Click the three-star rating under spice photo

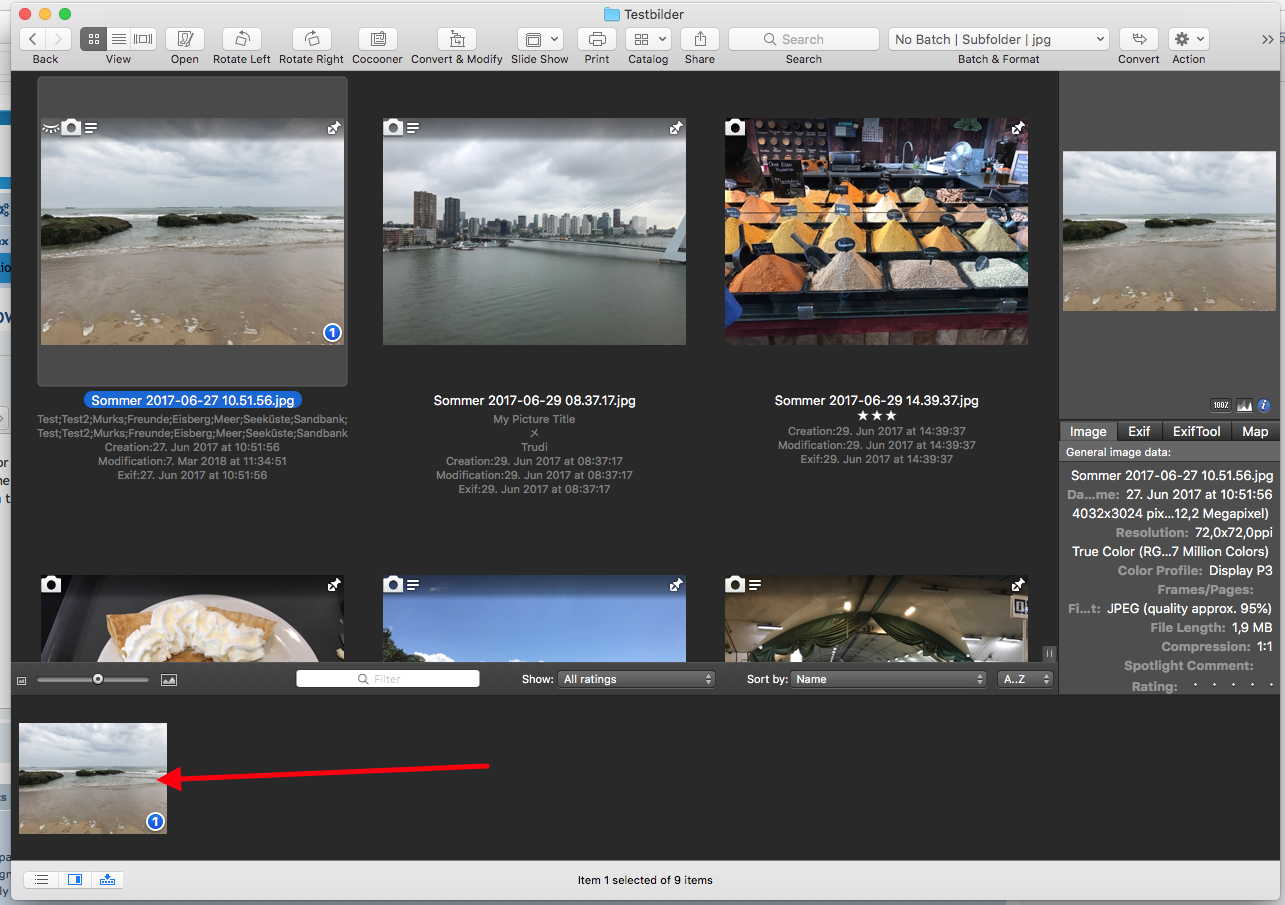tap(876, 416)
